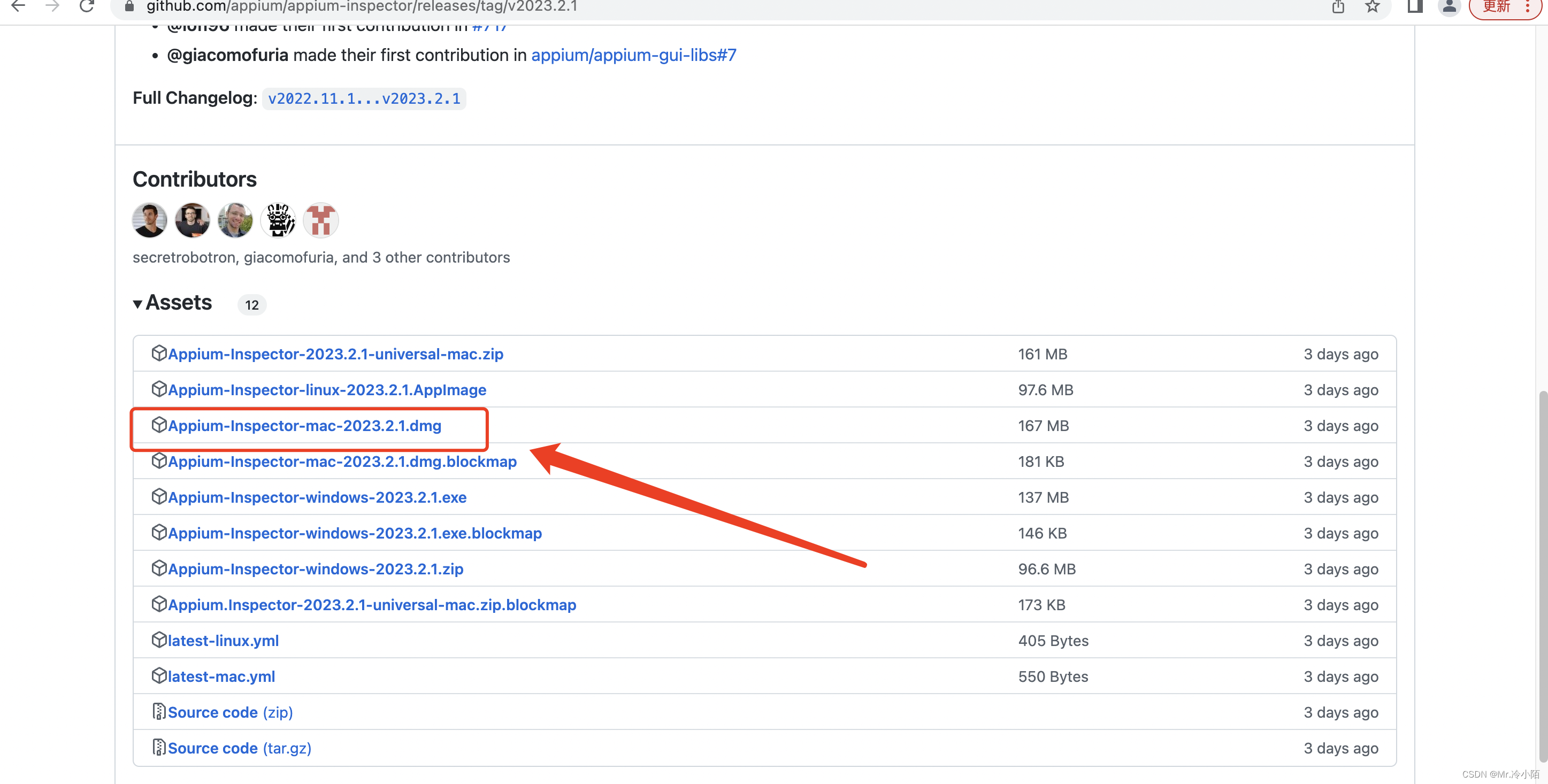Download latest-linux.yml
Image resolution: width=1548 pixels, height=784 pixels.
[224, 641]
